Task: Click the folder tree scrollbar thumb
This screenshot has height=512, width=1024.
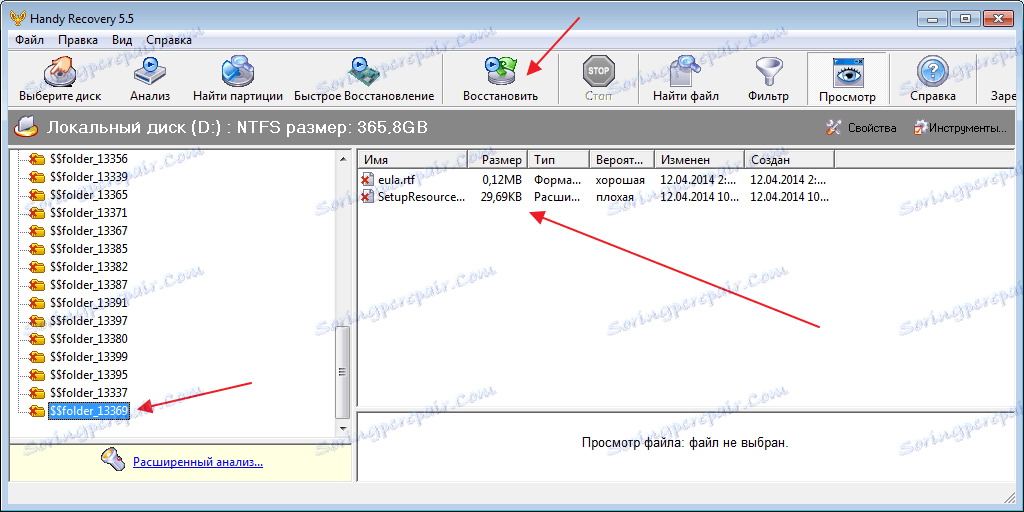Action: (x=343, y=372)
